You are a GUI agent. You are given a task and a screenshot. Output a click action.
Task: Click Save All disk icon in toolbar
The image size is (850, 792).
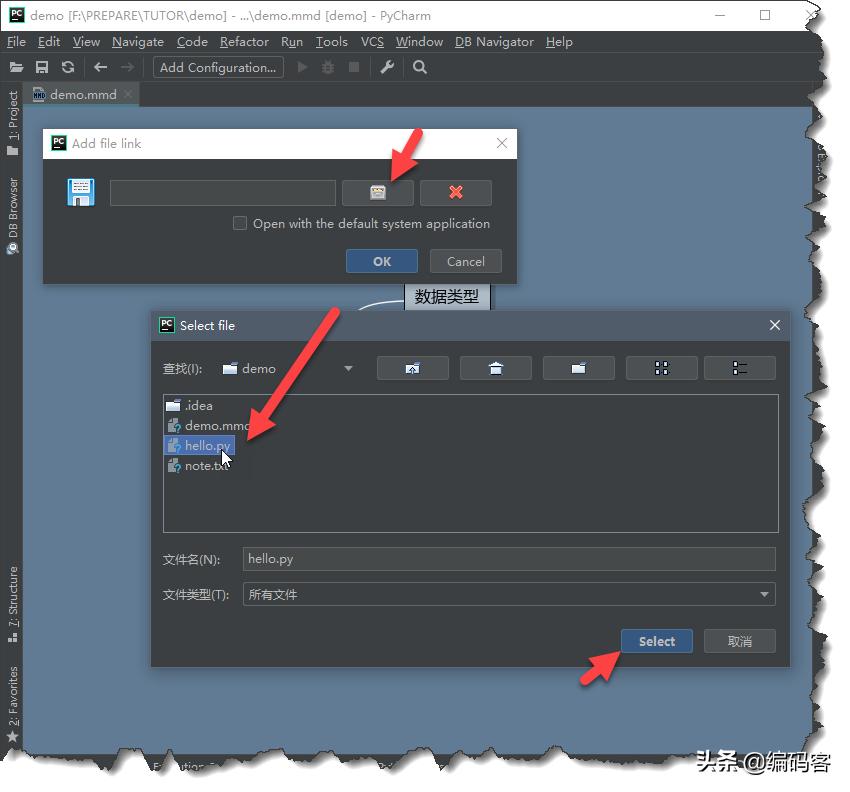point(42,67)
